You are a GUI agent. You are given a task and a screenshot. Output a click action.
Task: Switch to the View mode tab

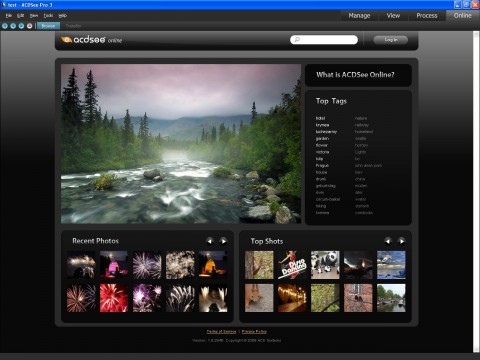[393, 16]
